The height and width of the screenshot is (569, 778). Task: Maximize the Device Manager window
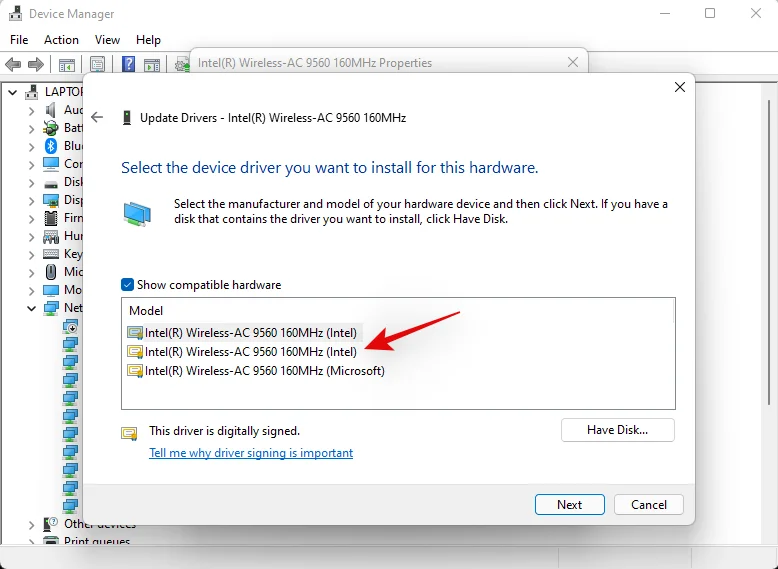(710, 13)
